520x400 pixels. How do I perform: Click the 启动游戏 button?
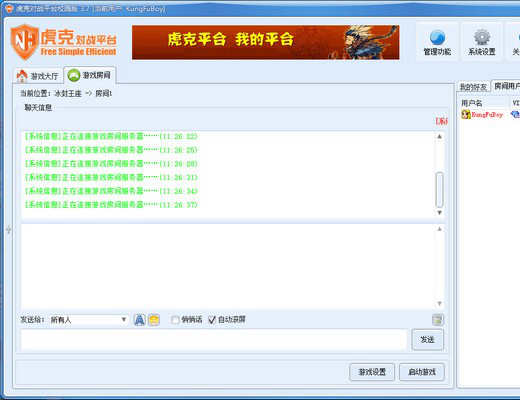pyautogui.click(x=422, y=372)
